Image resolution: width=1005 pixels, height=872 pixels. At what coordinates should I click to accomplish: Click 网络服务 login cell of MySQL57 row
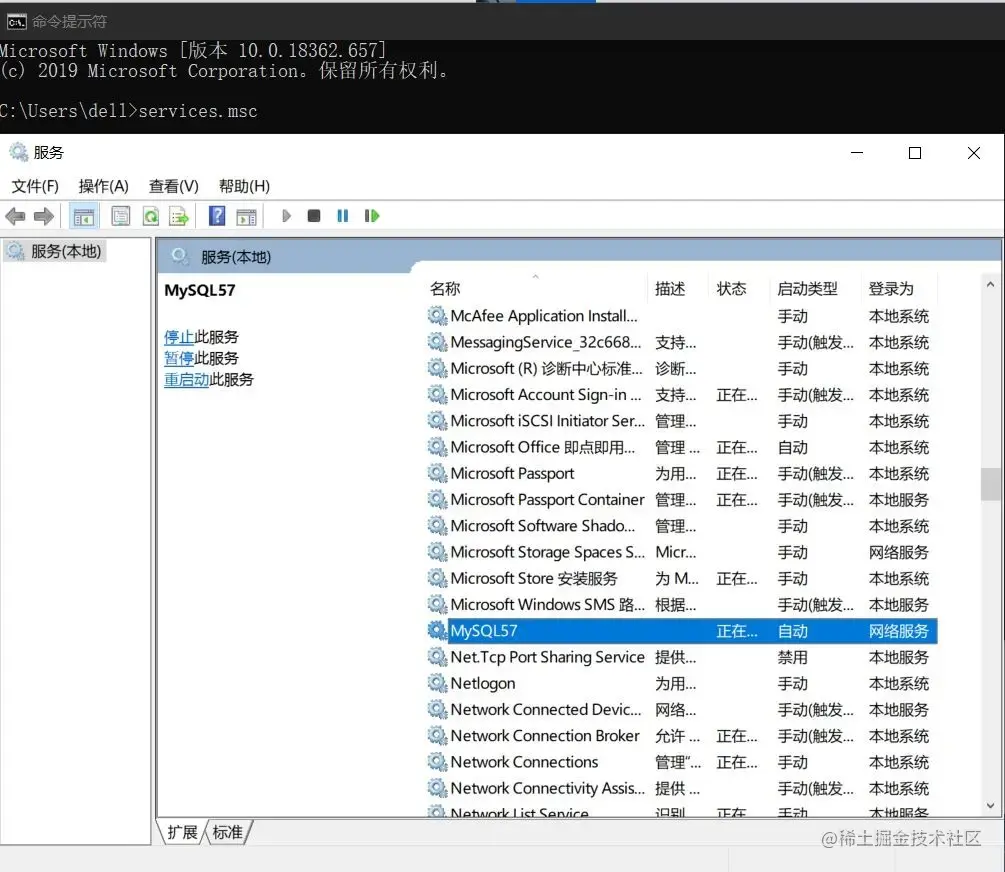[899, 631]
